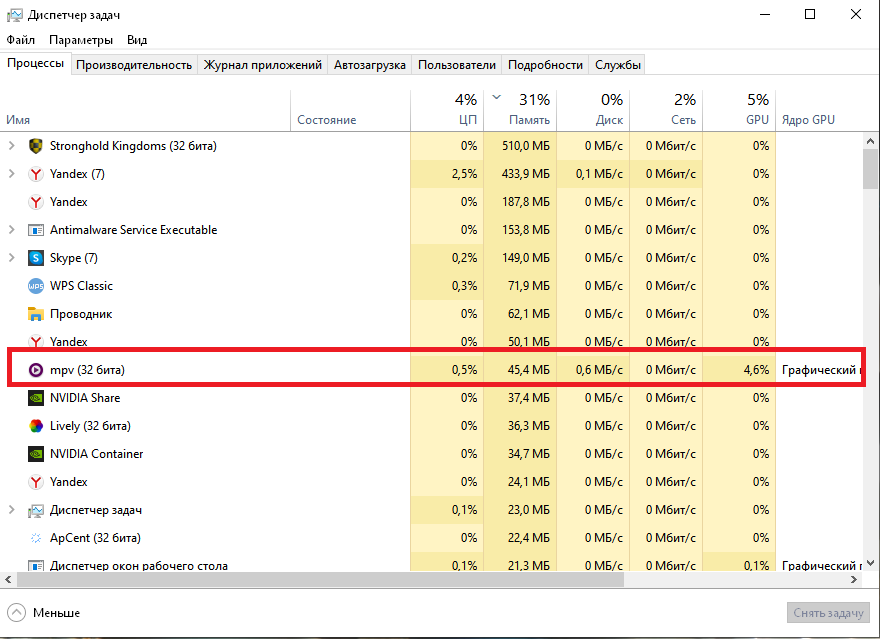The height and width of the screenshot is (639, 880).
Task: Switch to the Подробности tab
Action: (546, 65)
